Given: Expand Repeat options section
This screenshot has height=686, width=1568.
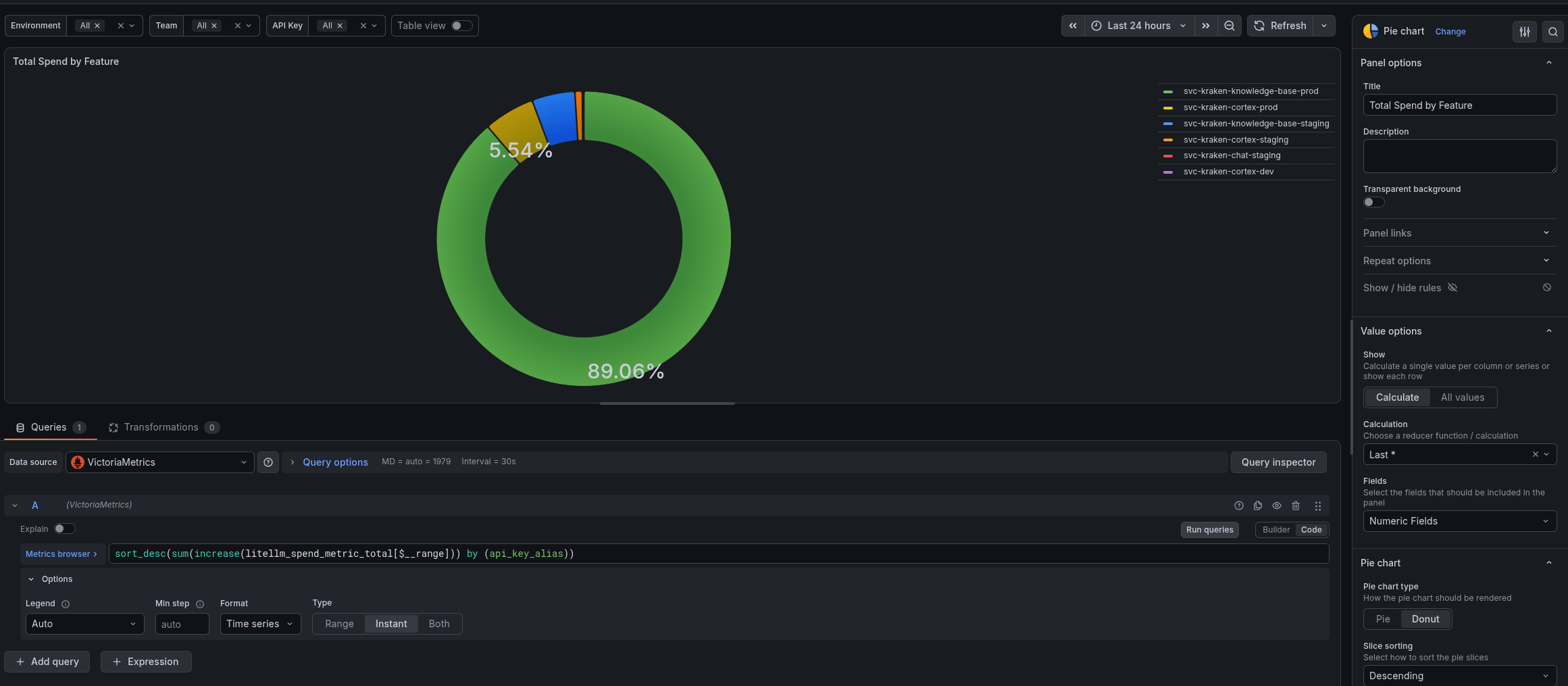Looking at the screenshot, I should (x=1459, y=261).
